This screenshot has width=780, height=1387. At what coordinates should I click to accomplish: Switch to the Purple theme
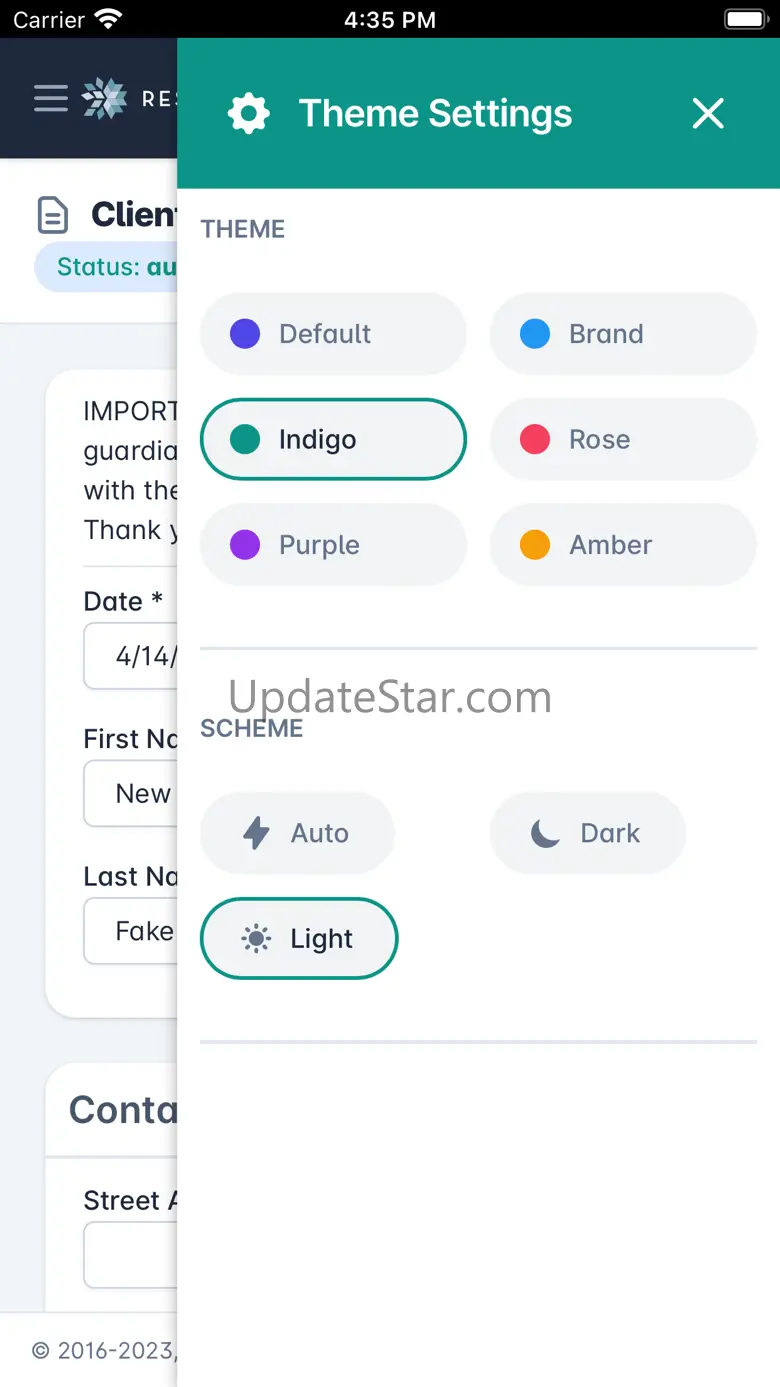click(x=333, y=545)
